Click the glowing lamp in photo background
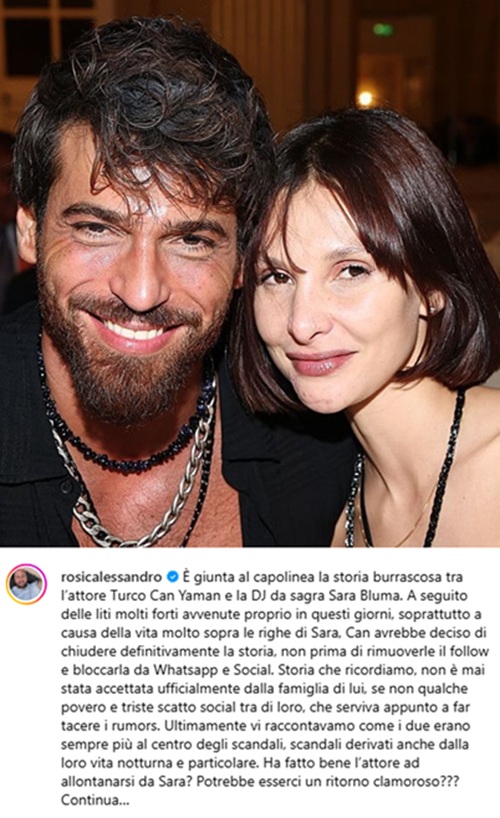Image resolution: width=500 pixels, height=818 pixels. pos(365,99)
